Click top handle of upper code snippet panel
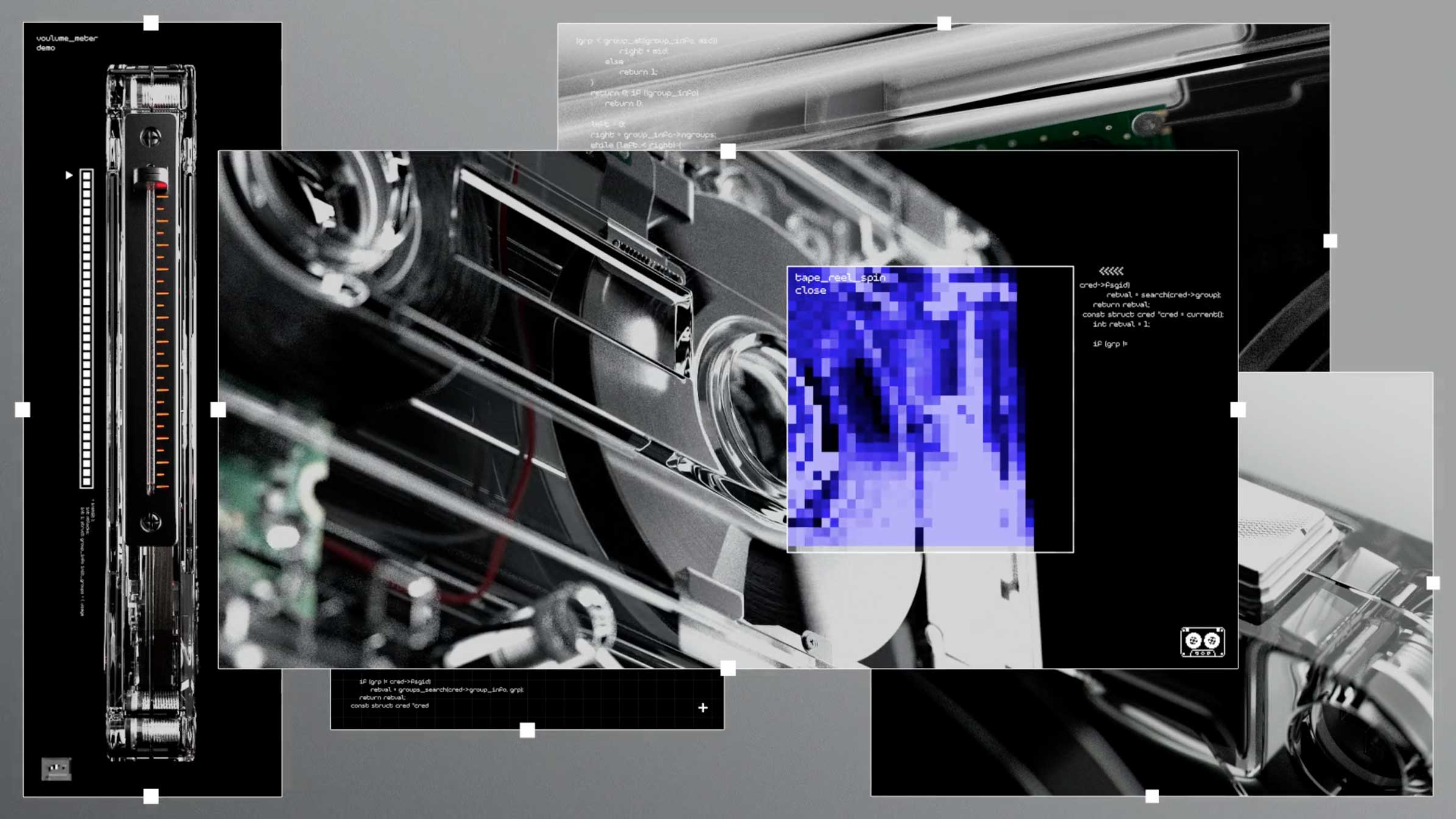Screen dimensions: 1456x819 (943, 24)
